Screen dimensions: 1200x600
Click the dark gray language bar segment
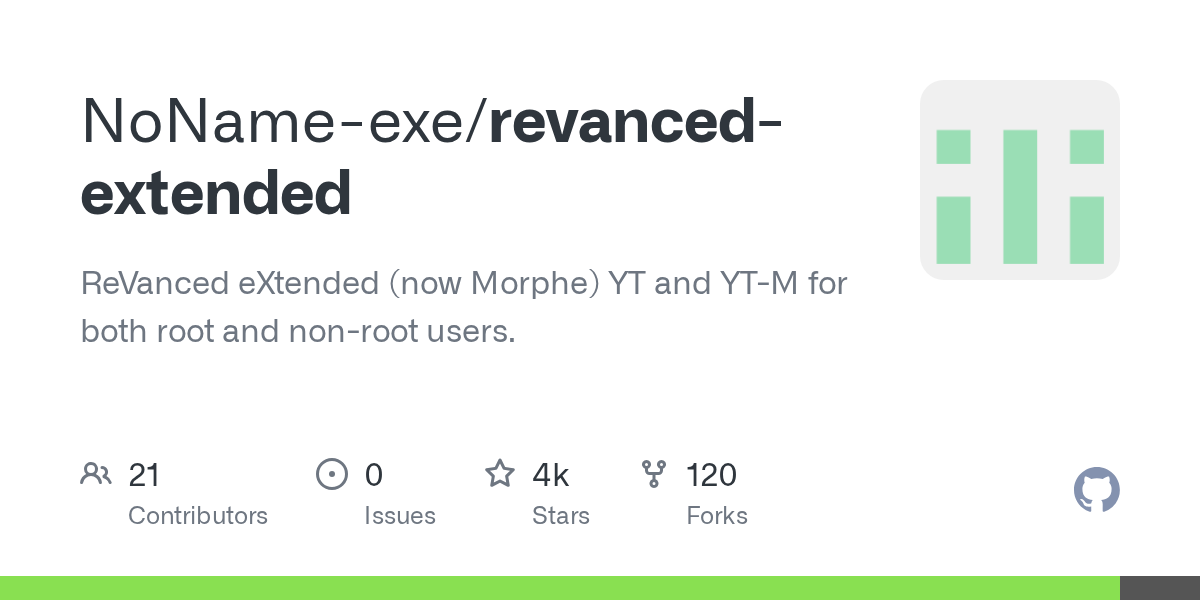[x=1160, y=588]
